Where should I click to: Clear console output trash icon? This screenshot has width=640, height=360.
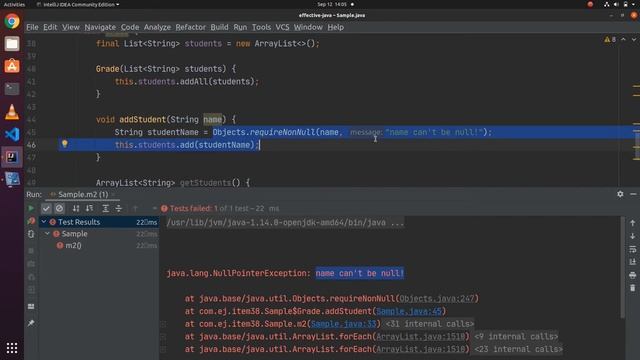point(633,288)
